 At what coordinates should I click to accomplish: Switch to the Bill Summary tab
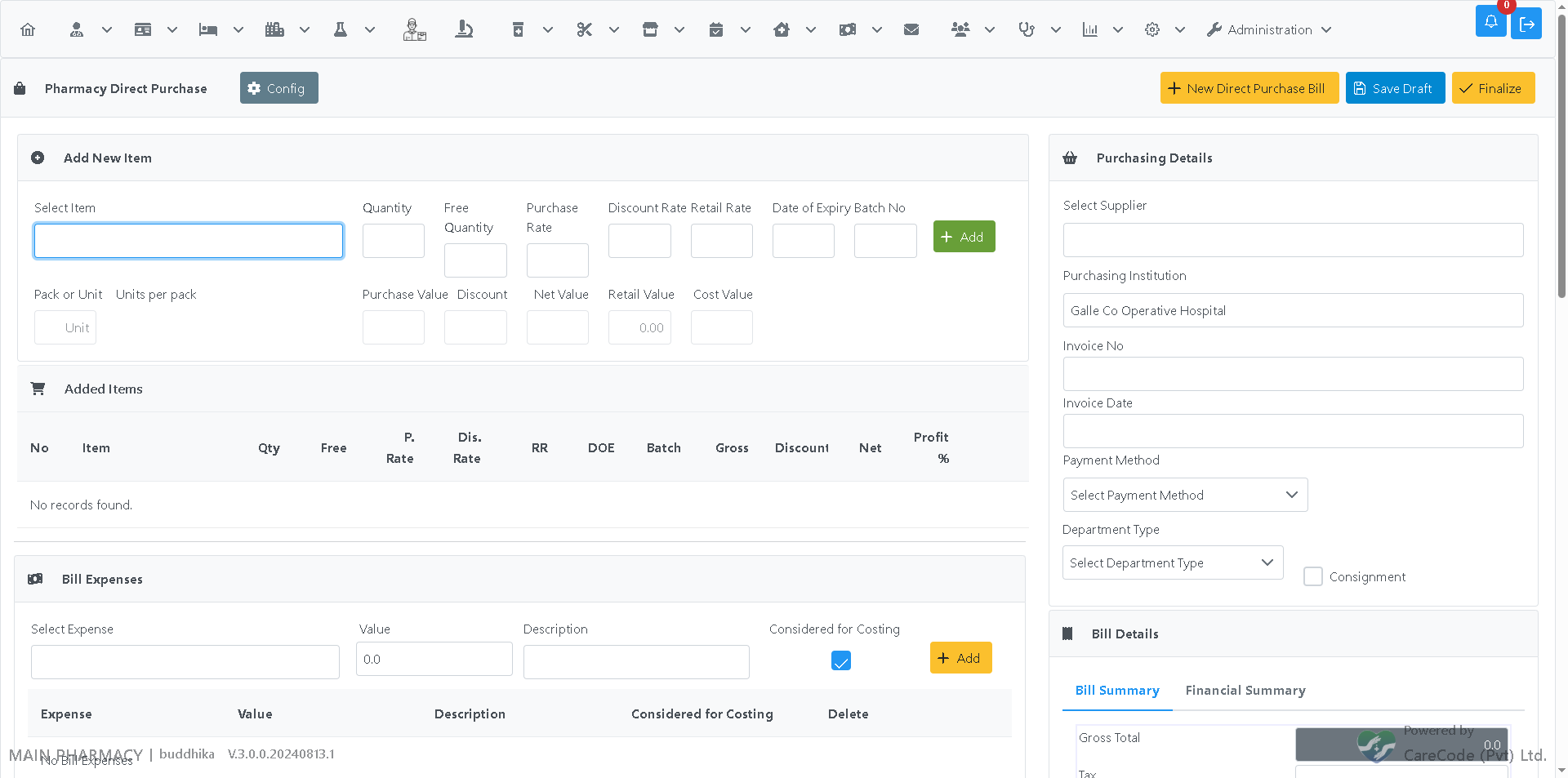click(x=1117, y=690)
